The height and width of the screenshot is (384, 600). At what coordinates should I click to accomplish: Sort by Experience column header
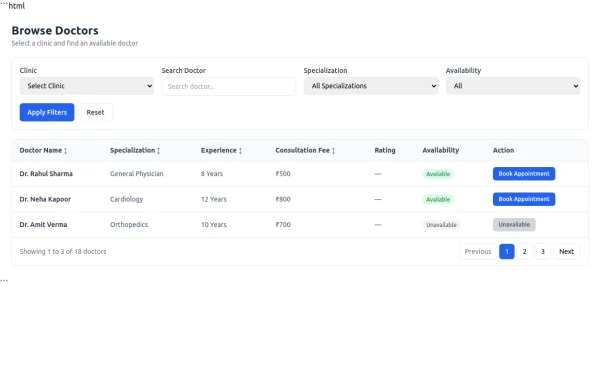221,150
